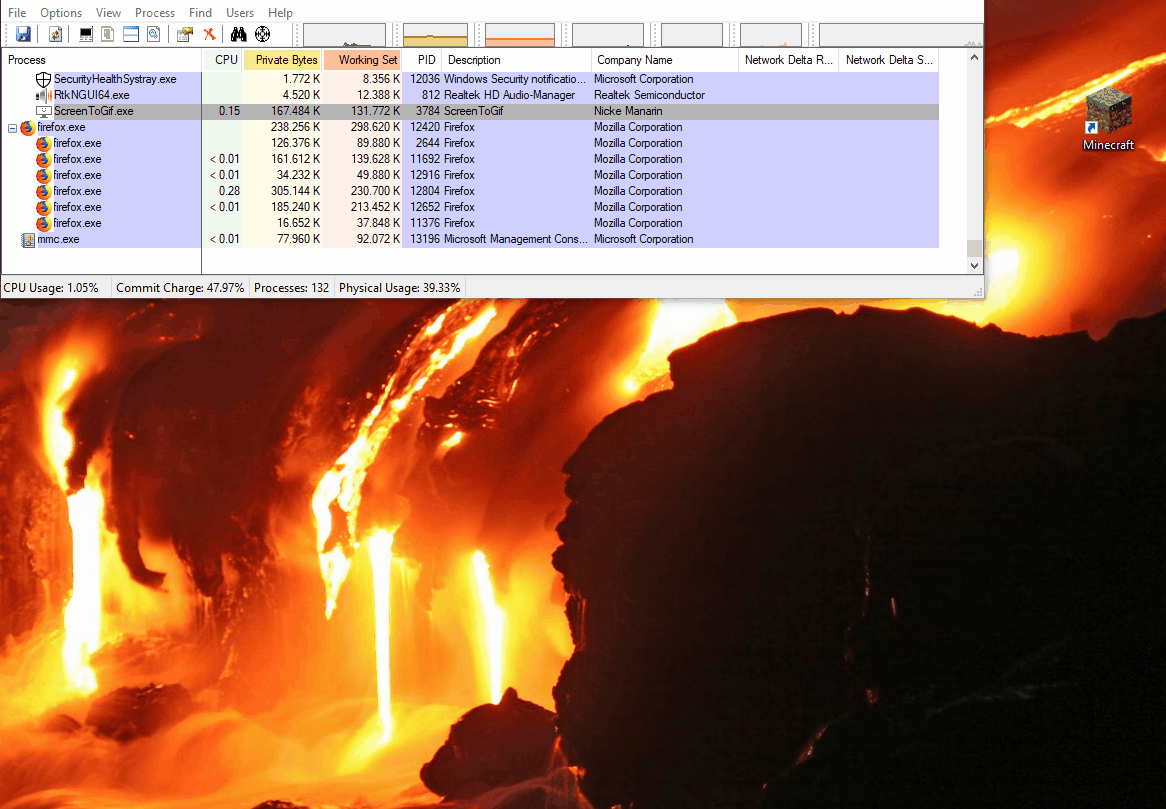
Task: Open the System Information monitor icon
Action: coord(86,34)
